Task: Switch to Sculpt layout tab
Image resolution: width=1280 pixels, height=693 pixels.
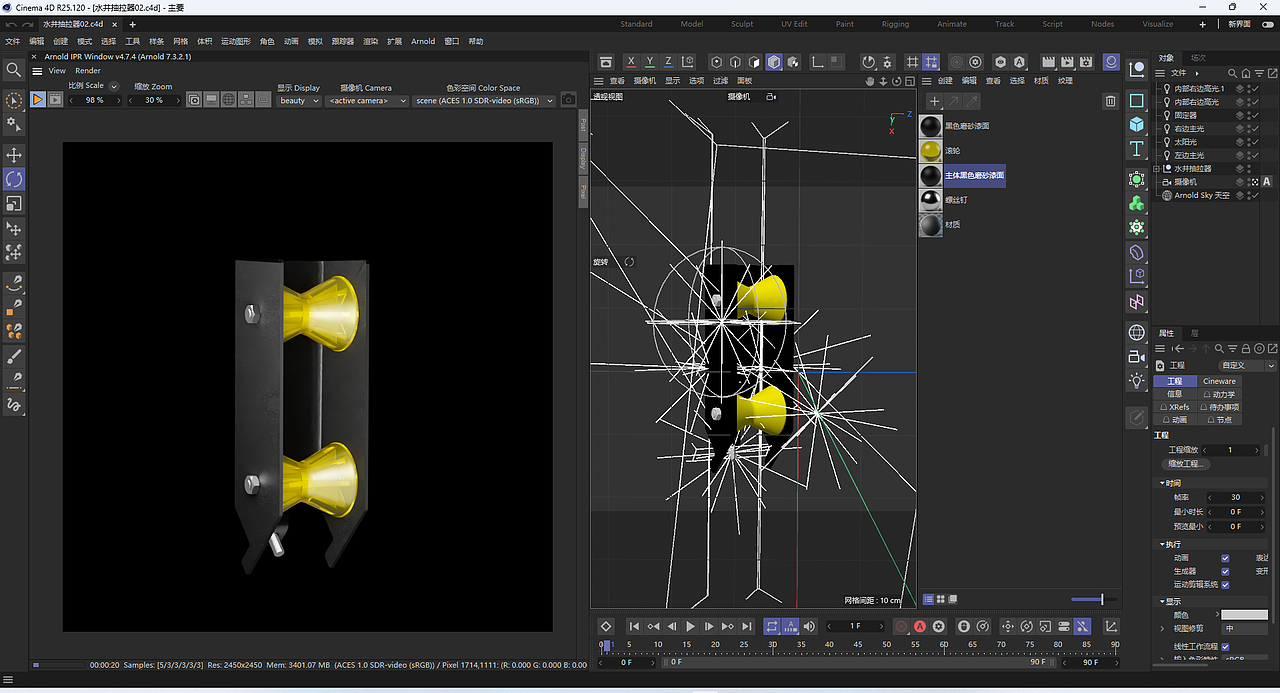Action: [x=742, y=24]
